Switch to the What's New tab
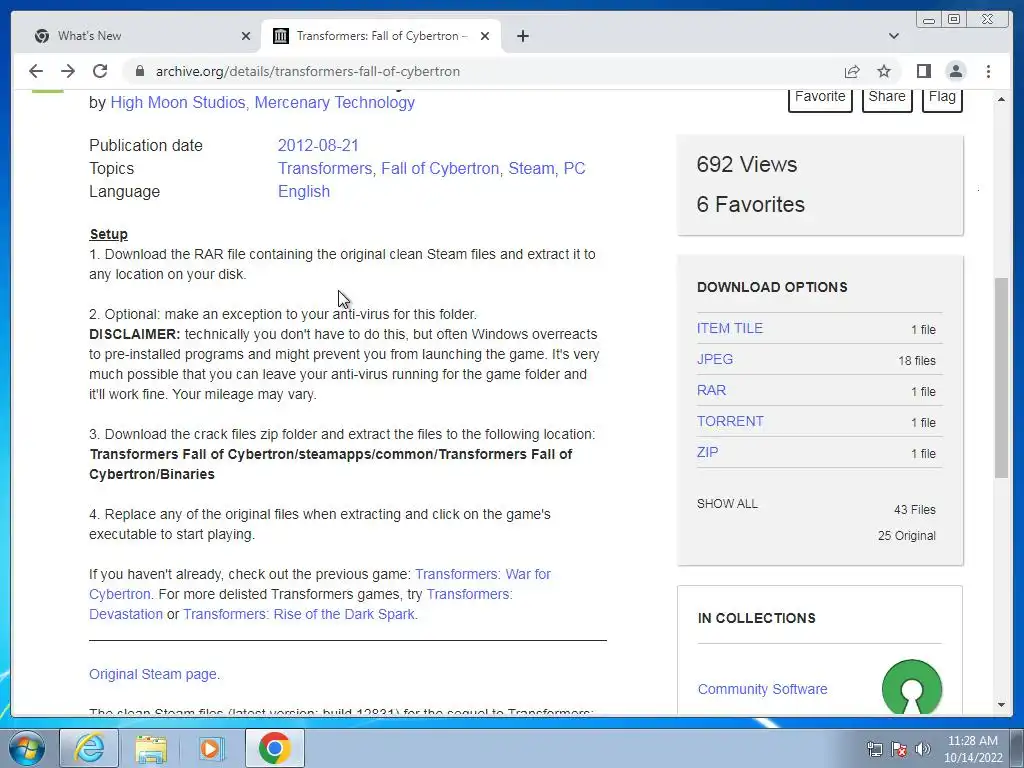 click(x=135, y=36)
